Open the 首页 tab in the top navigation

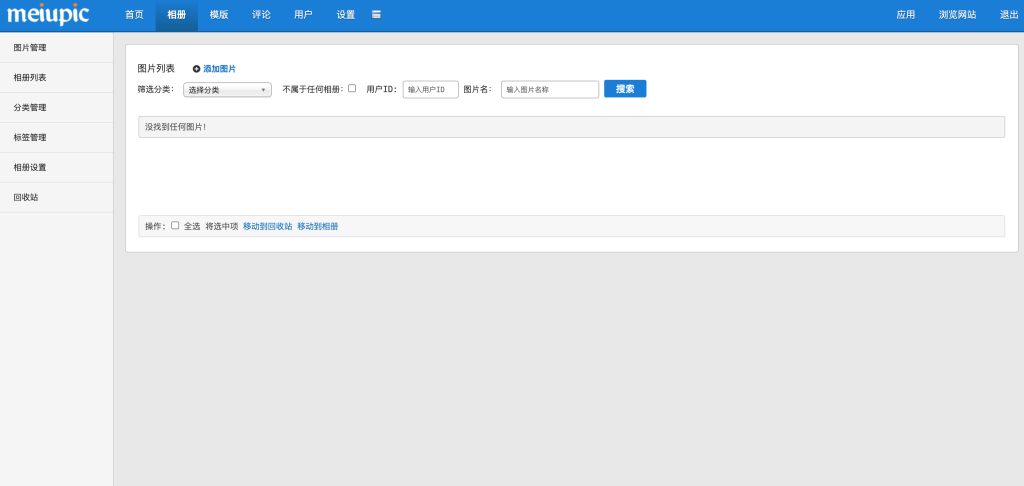point(135,15)
